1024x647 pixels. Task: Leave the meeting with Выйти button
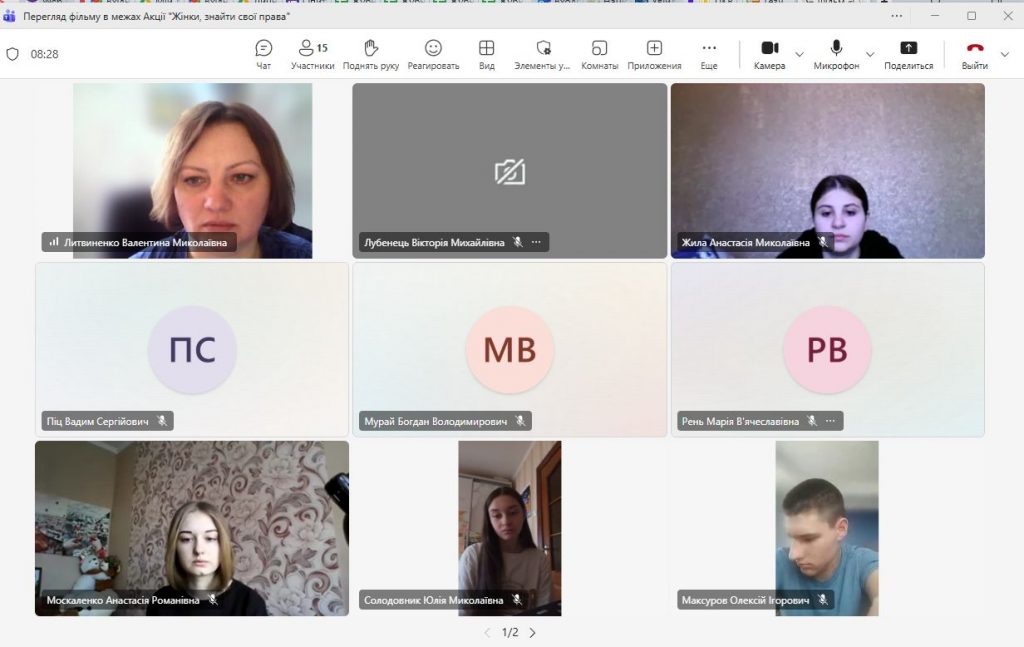(x=974, y=54)
